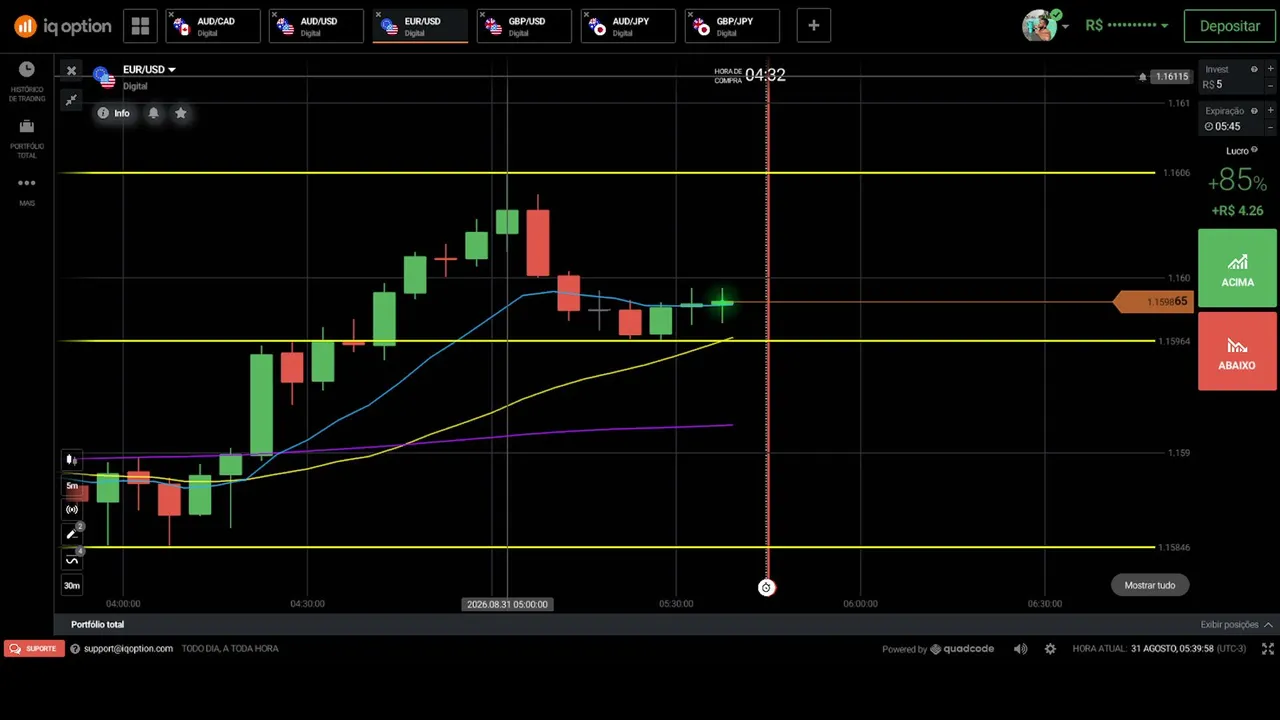The height and width of the screenshot is (720, 1280).
Task: Close the EUR/USD chart panel with X
Action: (71, 70)
